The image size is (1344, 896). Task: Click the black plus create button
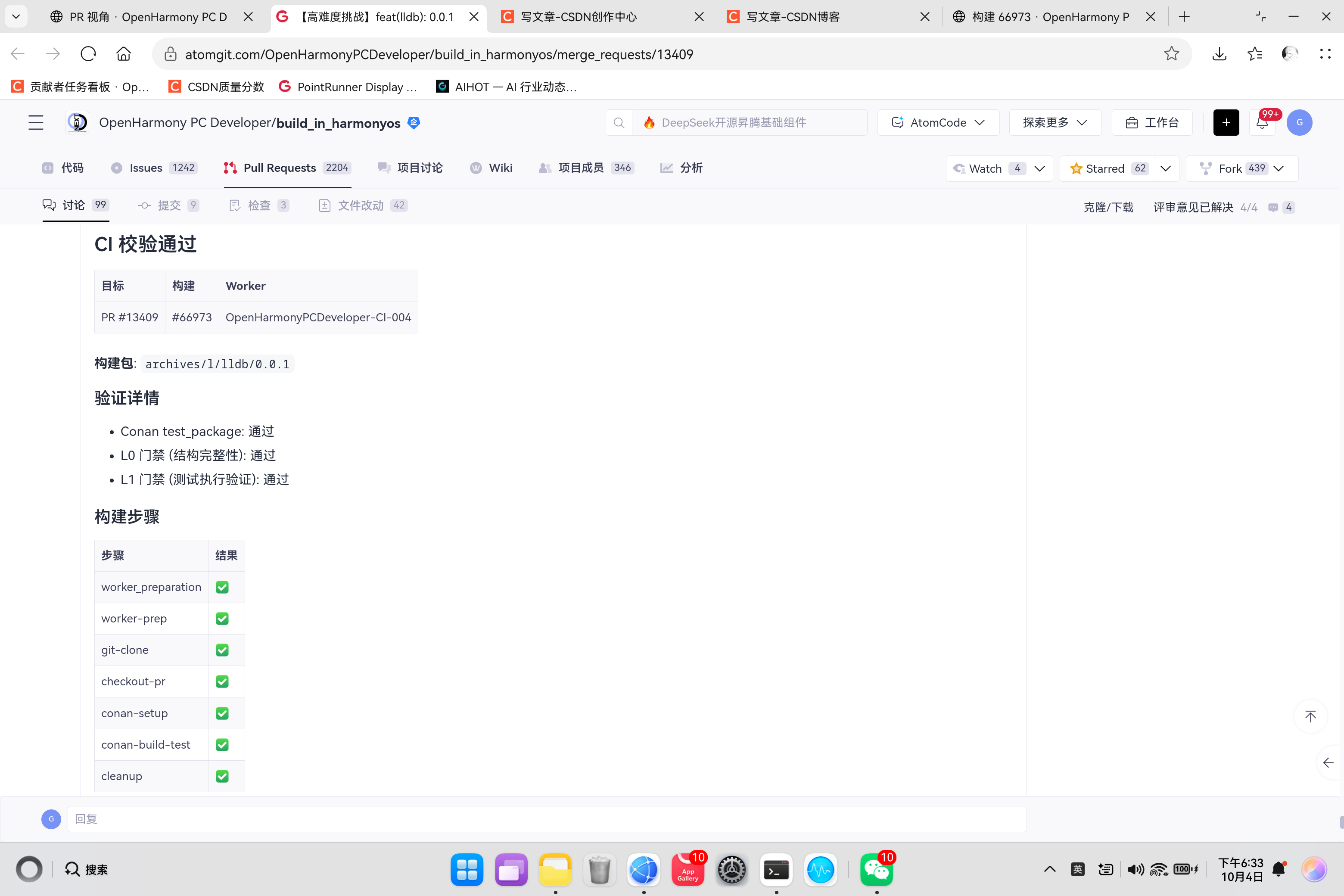[x=1226, y=122]
